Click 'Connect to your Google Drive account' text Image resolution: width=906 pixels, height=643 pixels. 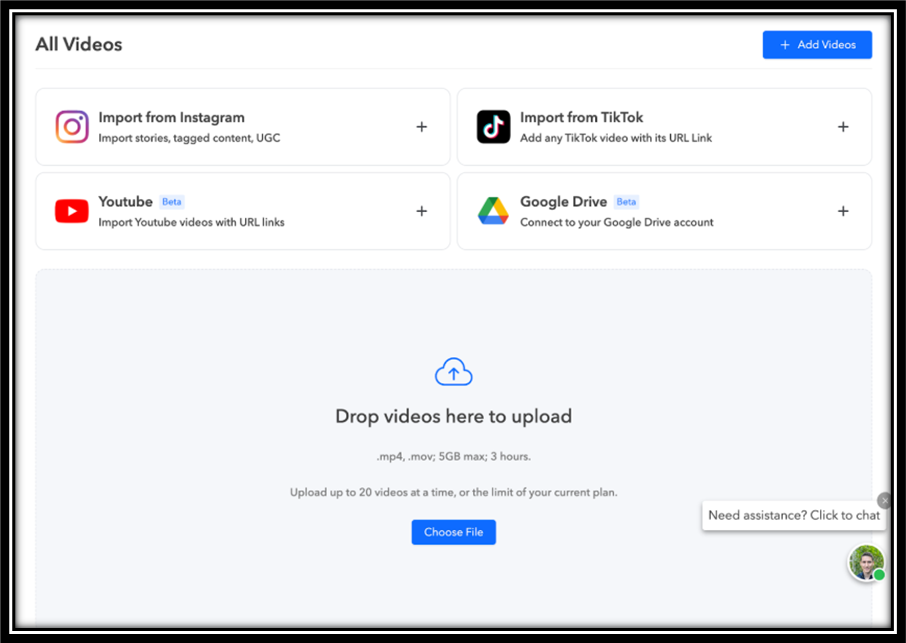pos(617,222)
